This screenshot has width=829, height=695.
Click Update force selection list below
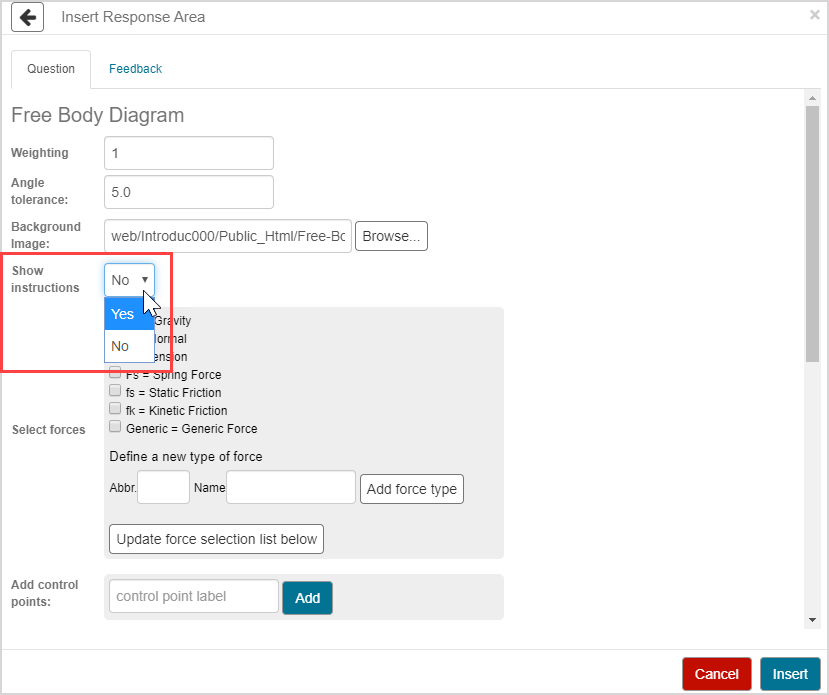216,539
